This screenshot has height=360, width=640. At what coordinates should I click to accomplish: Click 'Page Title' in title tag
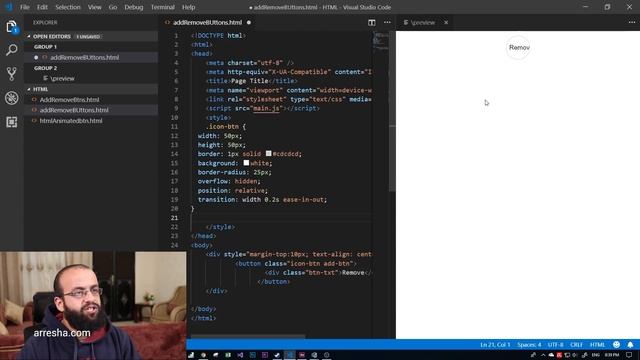249,81
